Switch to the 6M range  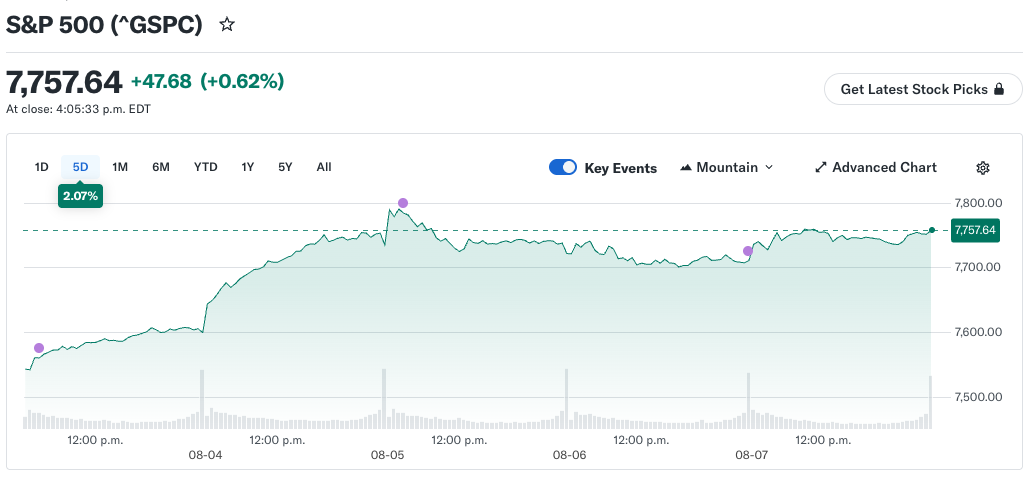pyautogui.click(x=161, y=167)
